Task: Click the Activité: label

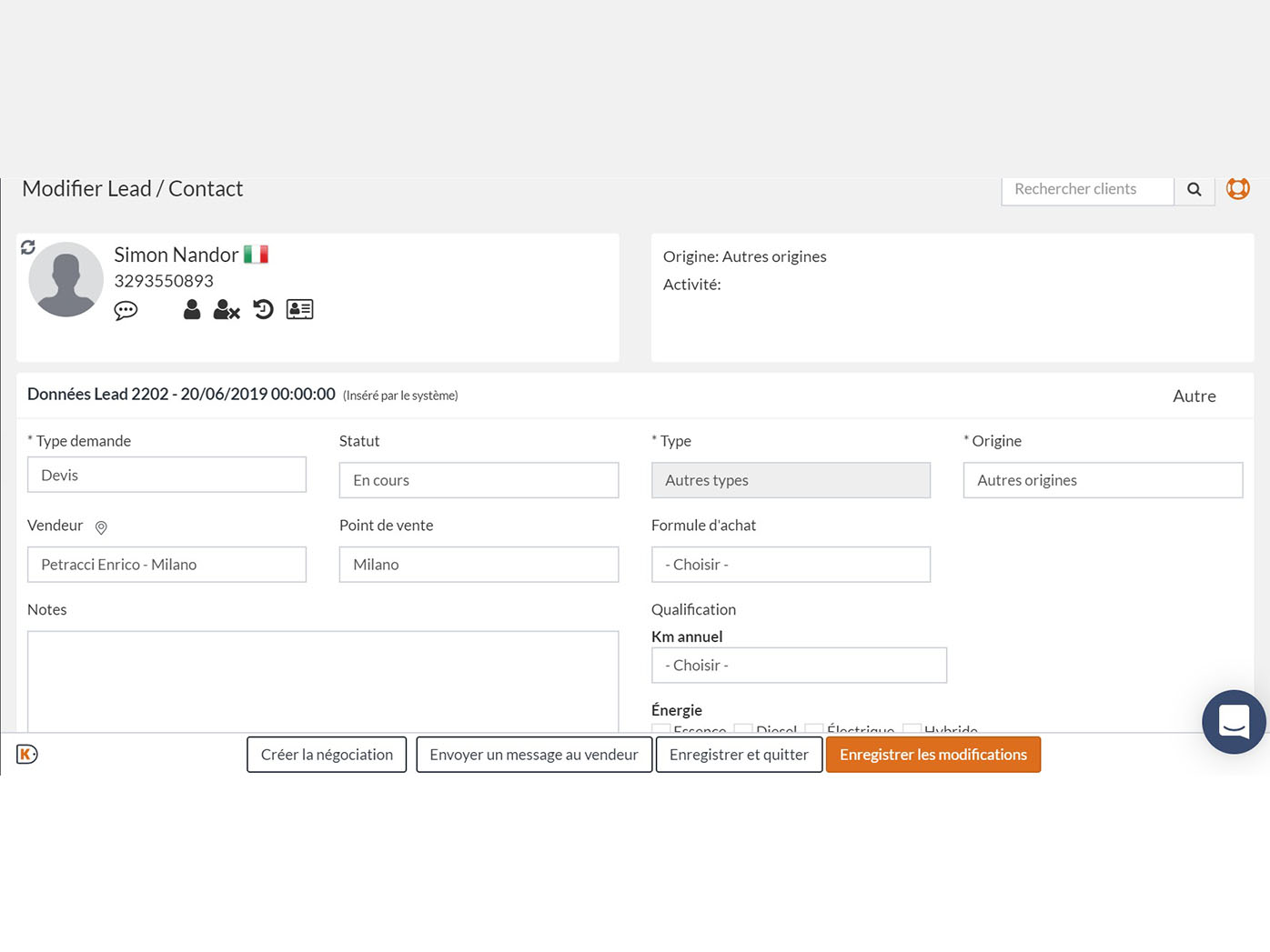Action: click(x=691, y=285)
